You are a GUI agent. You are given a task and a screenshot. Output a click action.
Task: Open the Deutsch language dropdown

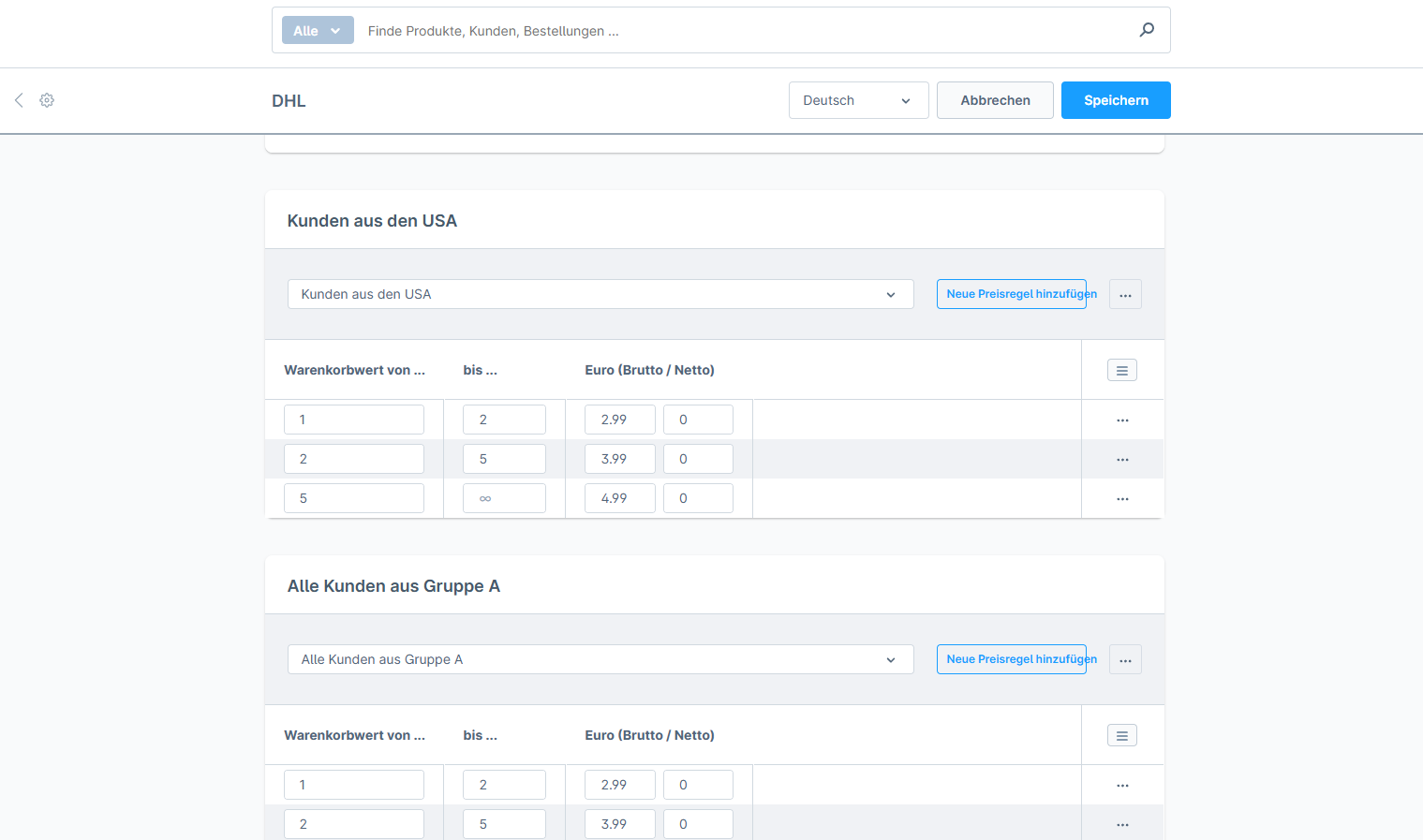[x=858, y=100]
